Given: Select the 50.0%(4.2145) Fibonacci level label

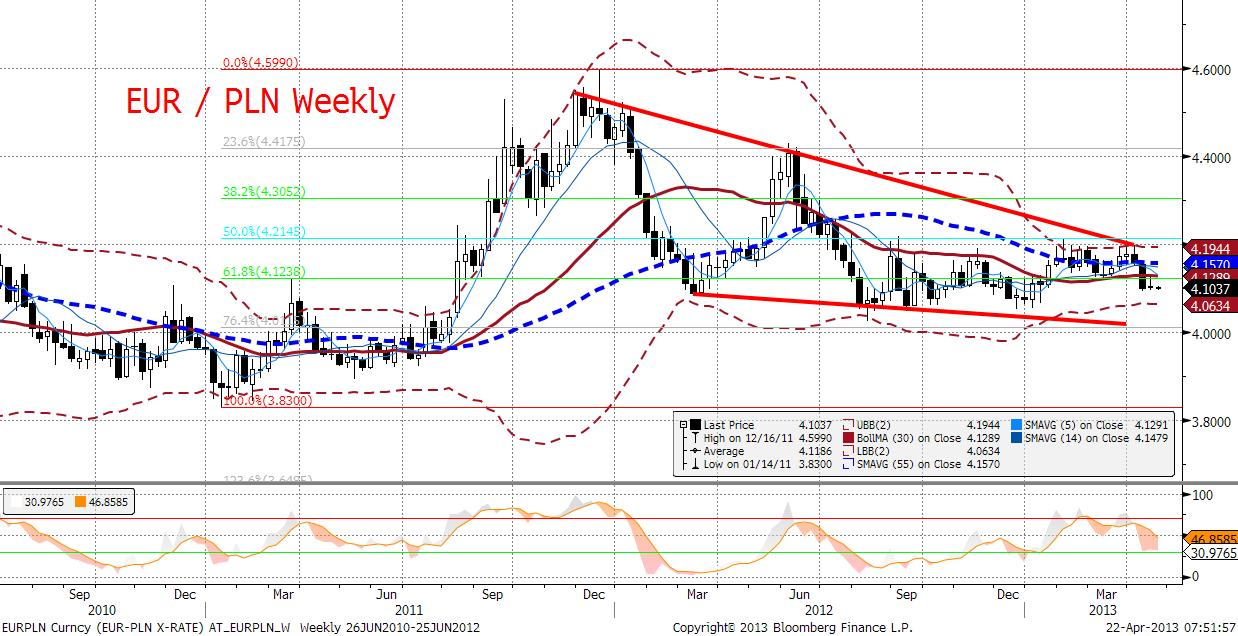Looking at the screenshot, I should point(266,232).
